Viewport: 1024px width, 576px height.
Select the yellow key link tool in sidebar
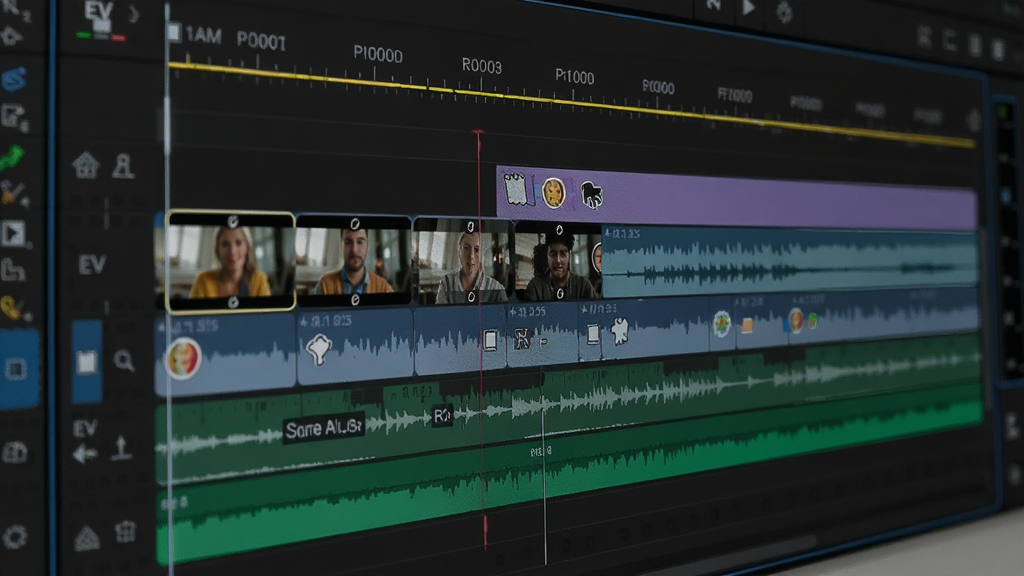coord(13,308)
